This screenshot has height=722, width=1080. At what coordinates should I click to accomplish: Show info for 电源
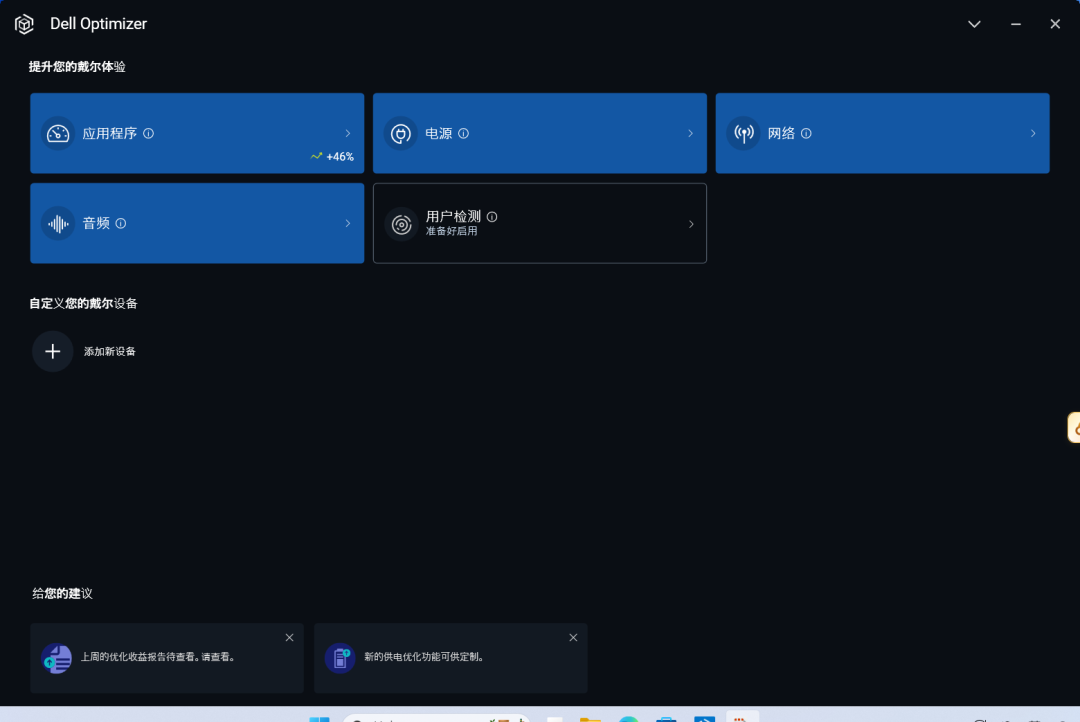464,134
